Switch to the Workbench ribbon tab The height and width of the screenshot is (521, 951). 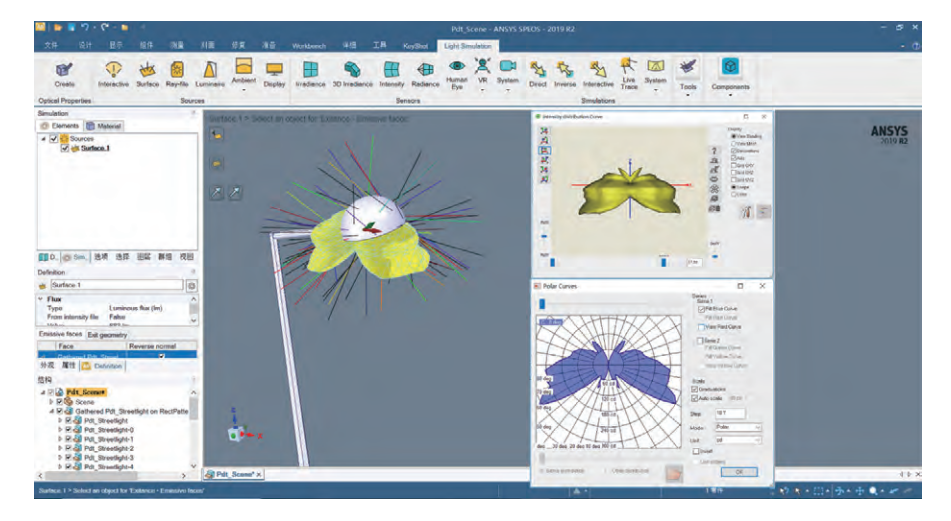(x=309, y=46)
